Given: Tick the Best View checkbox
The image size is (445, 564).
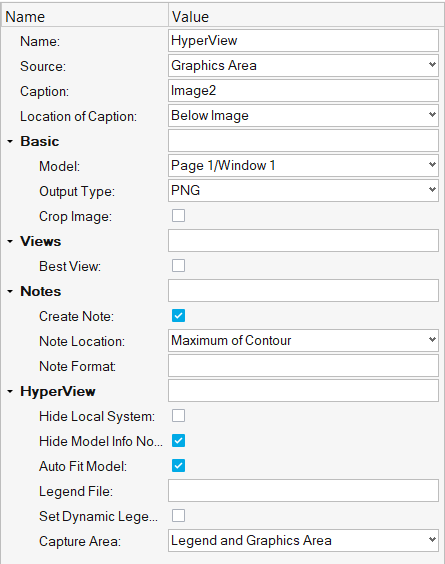Looking at the screenshot, I should click(178, 266).
